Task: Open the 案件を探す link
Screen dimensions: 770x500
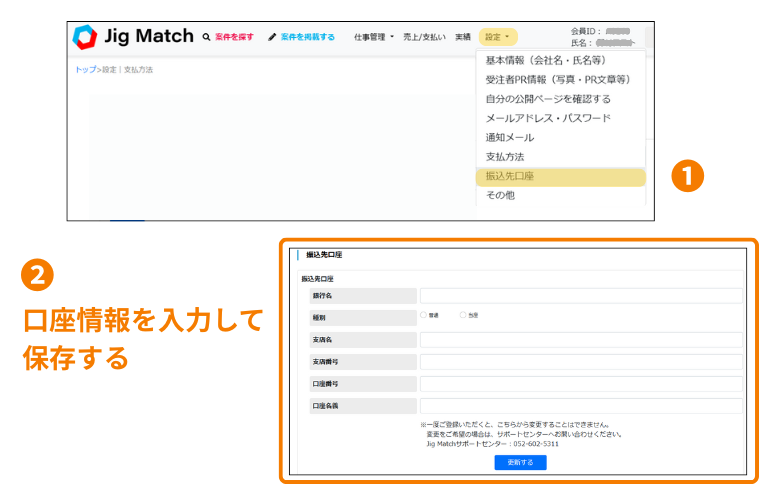Action: [x=234, y=37]
